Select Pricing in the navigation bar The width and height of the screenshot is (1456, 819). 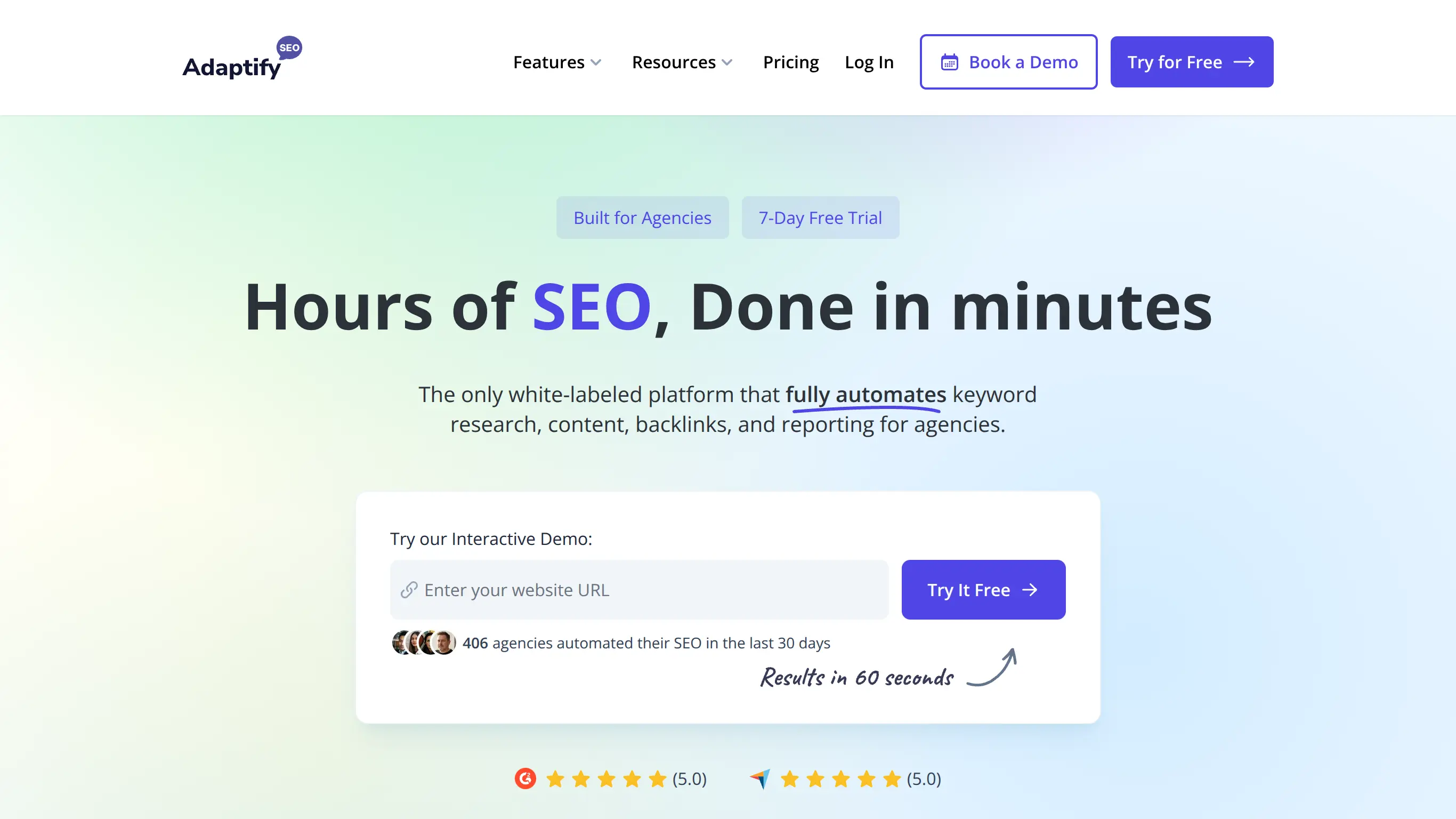(x=791, y=62)
